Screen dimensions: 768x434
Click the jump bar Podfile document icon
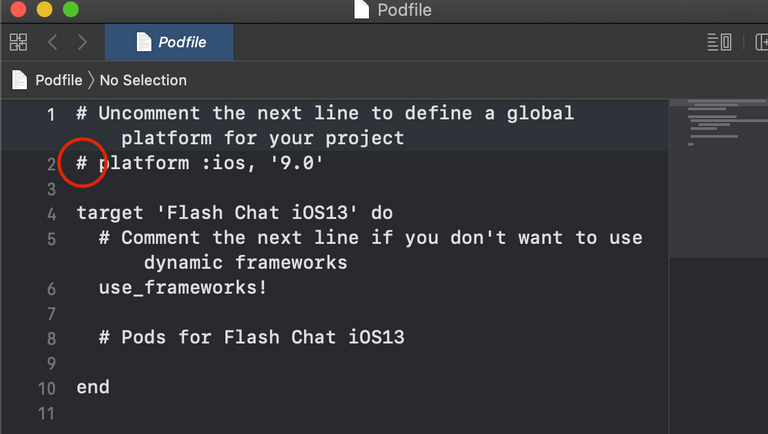click(x=20, y=80)
